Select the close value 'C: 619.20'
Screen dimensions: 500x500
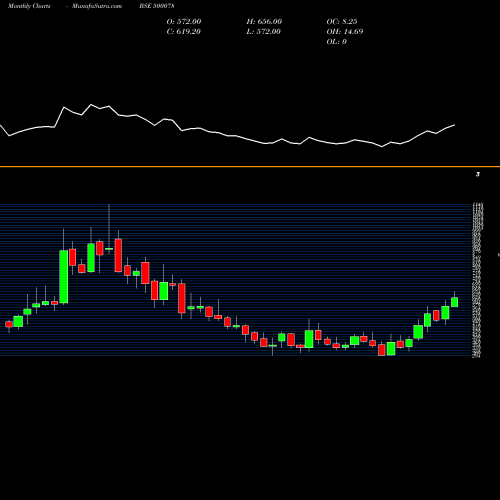pyautogui.click(x=184, y=32)
